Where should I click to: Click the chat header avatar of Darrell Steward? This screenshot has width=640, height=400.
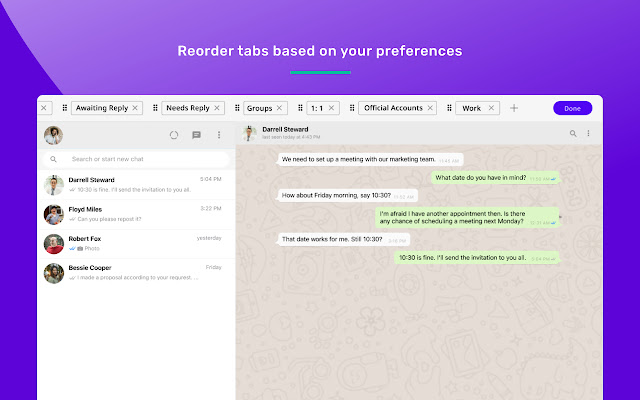249,133
